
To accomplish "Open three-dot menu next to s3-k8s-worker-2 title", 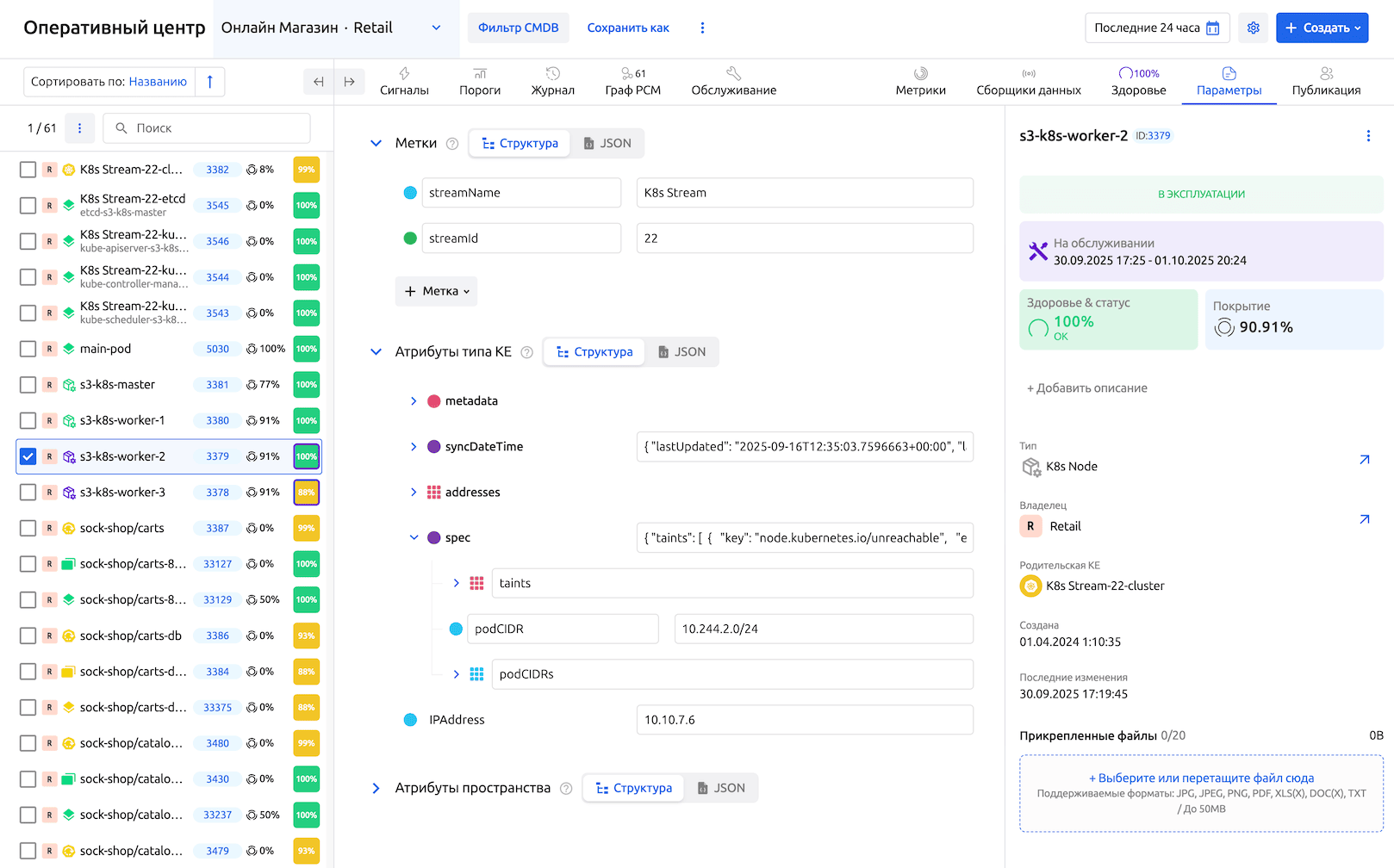I will click(x=1368, y=136).
